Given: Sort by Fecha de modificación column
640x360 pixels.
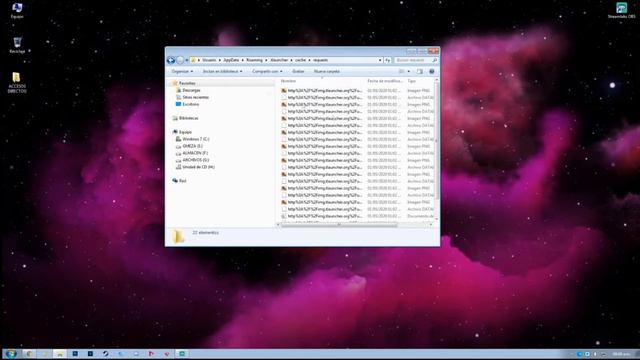Looking at the screenshot, I should tap(384, 81).
